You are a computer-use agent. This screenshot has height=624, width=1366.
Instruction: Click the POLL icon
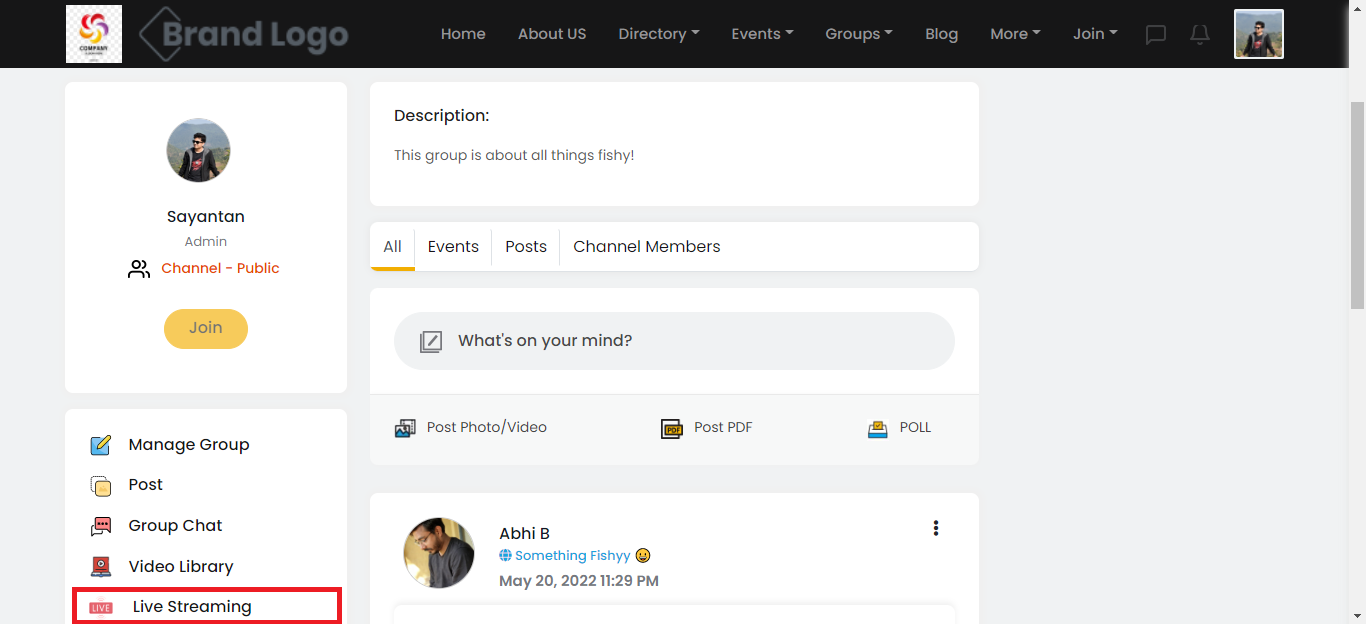[878, 428]
